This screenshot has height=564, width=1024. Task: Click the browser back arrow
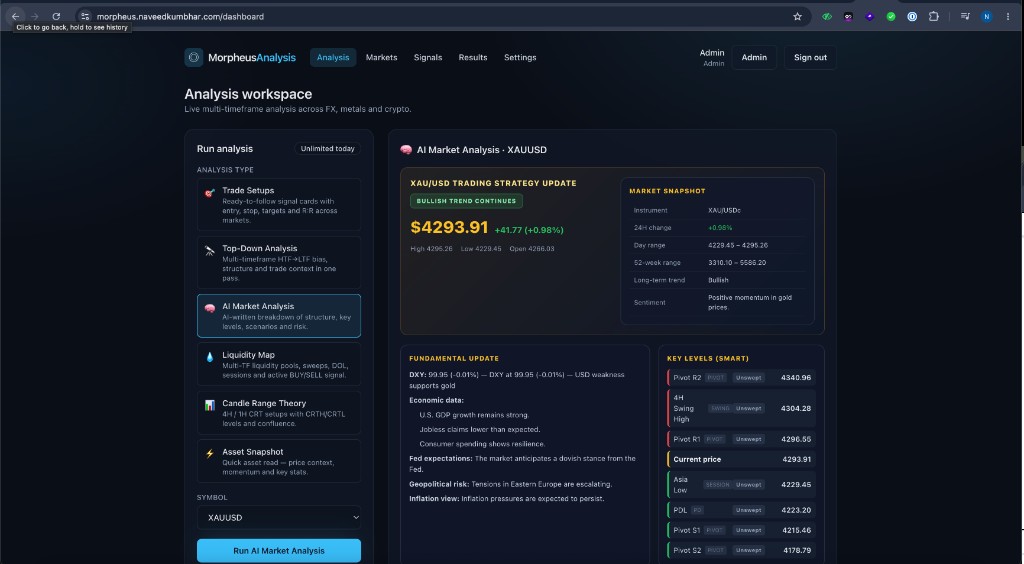click(x=16, y=16)
